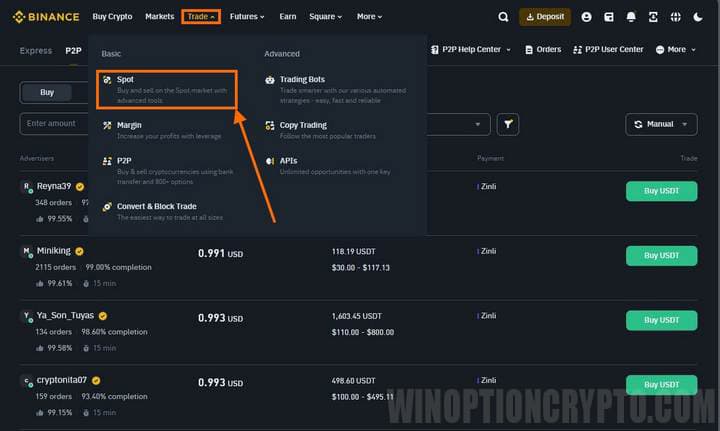Open the wallet icon in header
The width and height of the screenshot is (720, 431).
point(608,17)
